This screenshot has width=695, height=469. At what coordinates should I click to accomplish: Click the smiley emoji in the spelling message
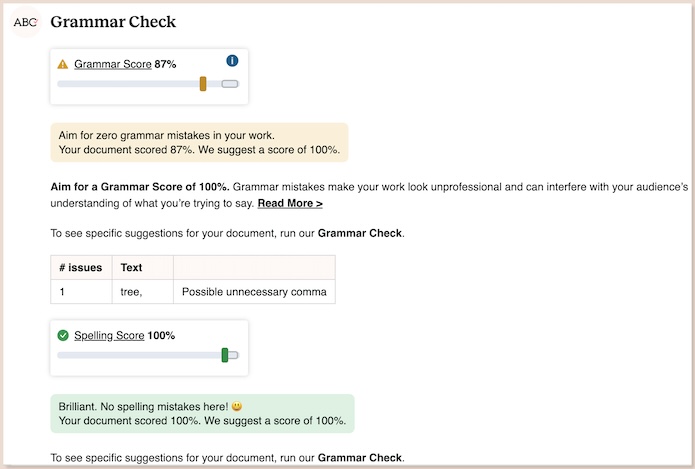[x=237, y=406]
